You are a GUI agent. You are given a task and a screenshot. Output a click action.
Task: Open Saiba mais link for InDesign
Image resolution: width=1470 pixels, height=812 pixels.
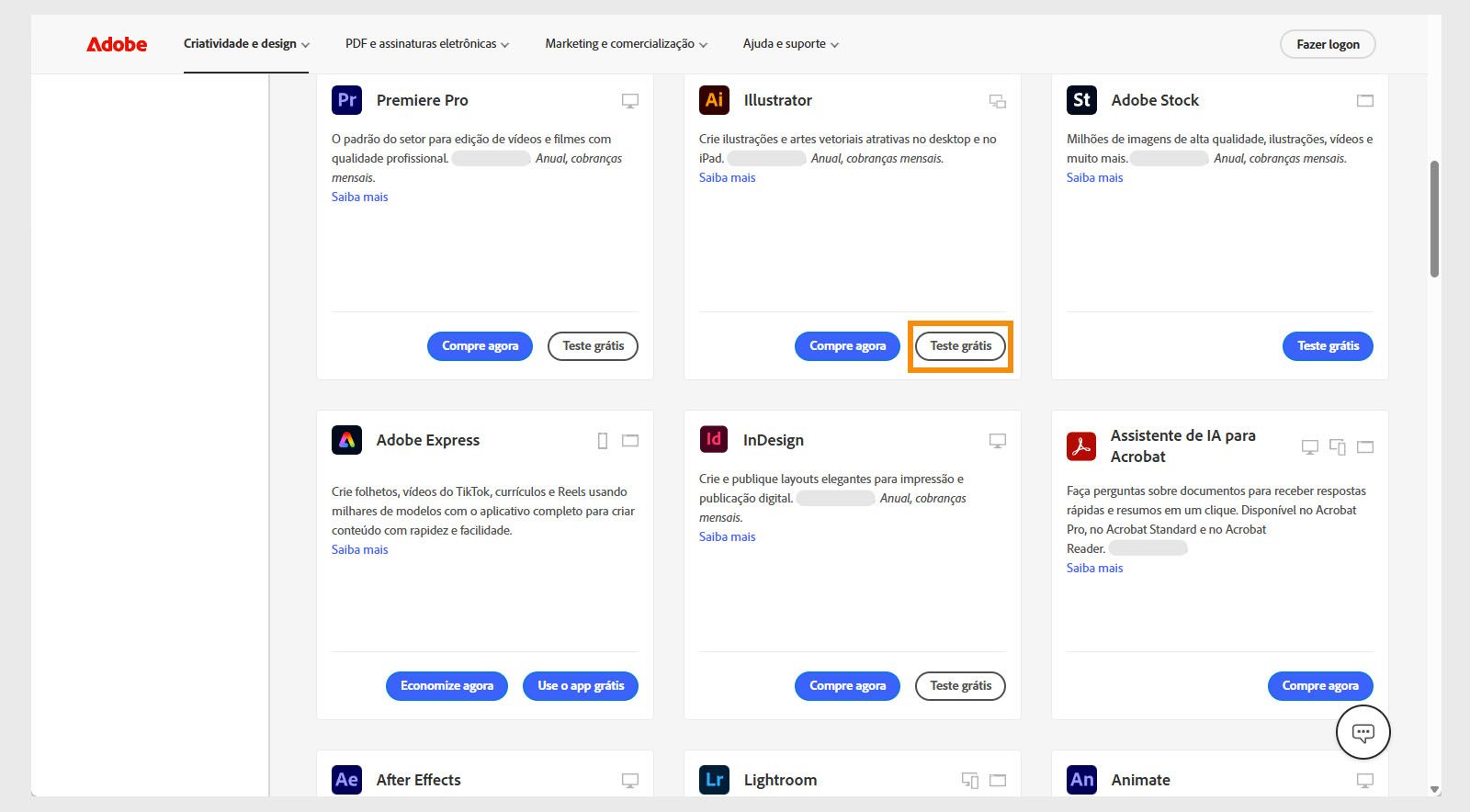tap(728, 537)
